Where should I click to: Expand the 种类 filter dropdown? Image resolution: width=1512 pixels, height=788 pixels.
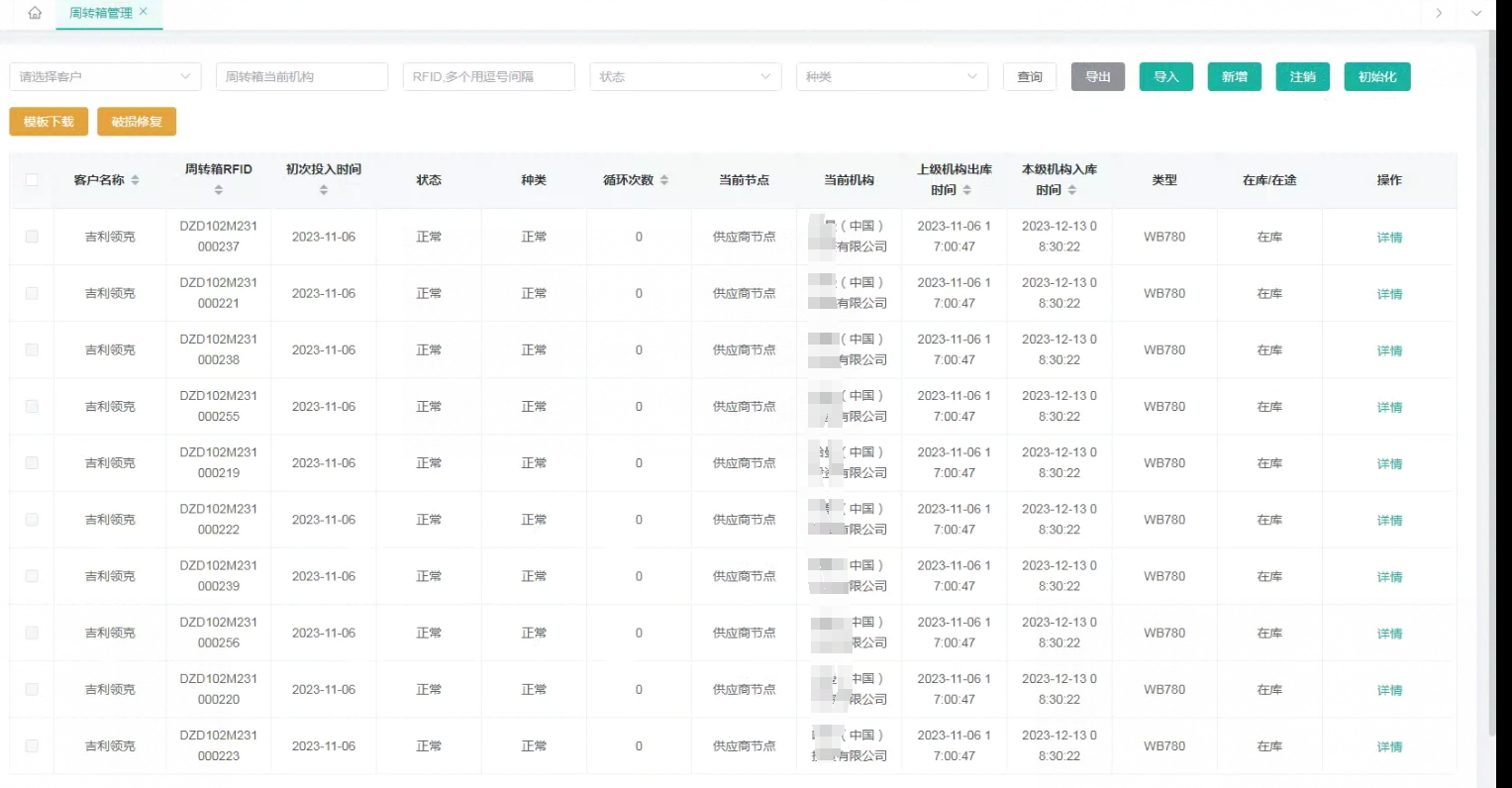tap(892, 76)
